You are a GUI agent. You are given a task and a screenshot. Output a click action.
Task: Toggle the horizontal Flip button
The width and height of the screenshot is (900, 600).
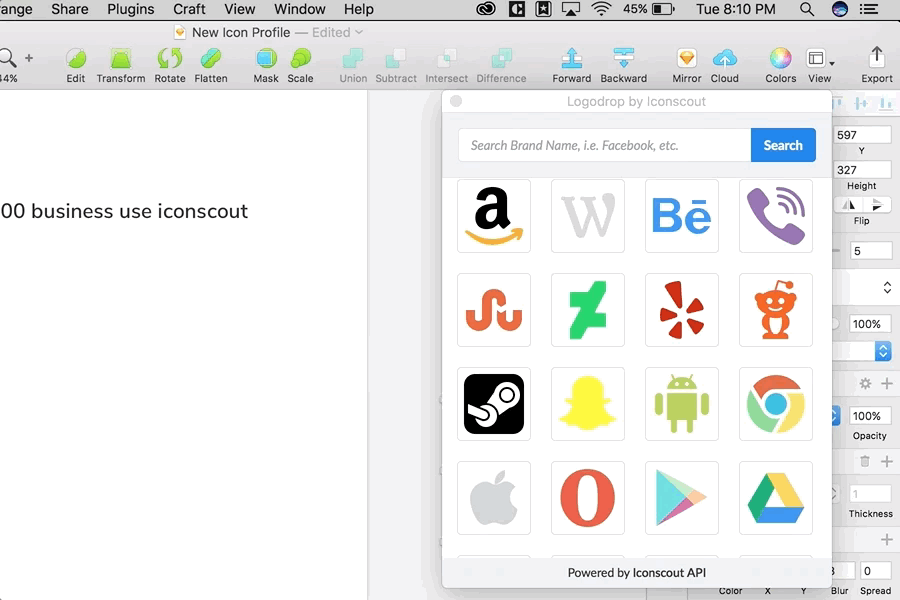point(849,205)
